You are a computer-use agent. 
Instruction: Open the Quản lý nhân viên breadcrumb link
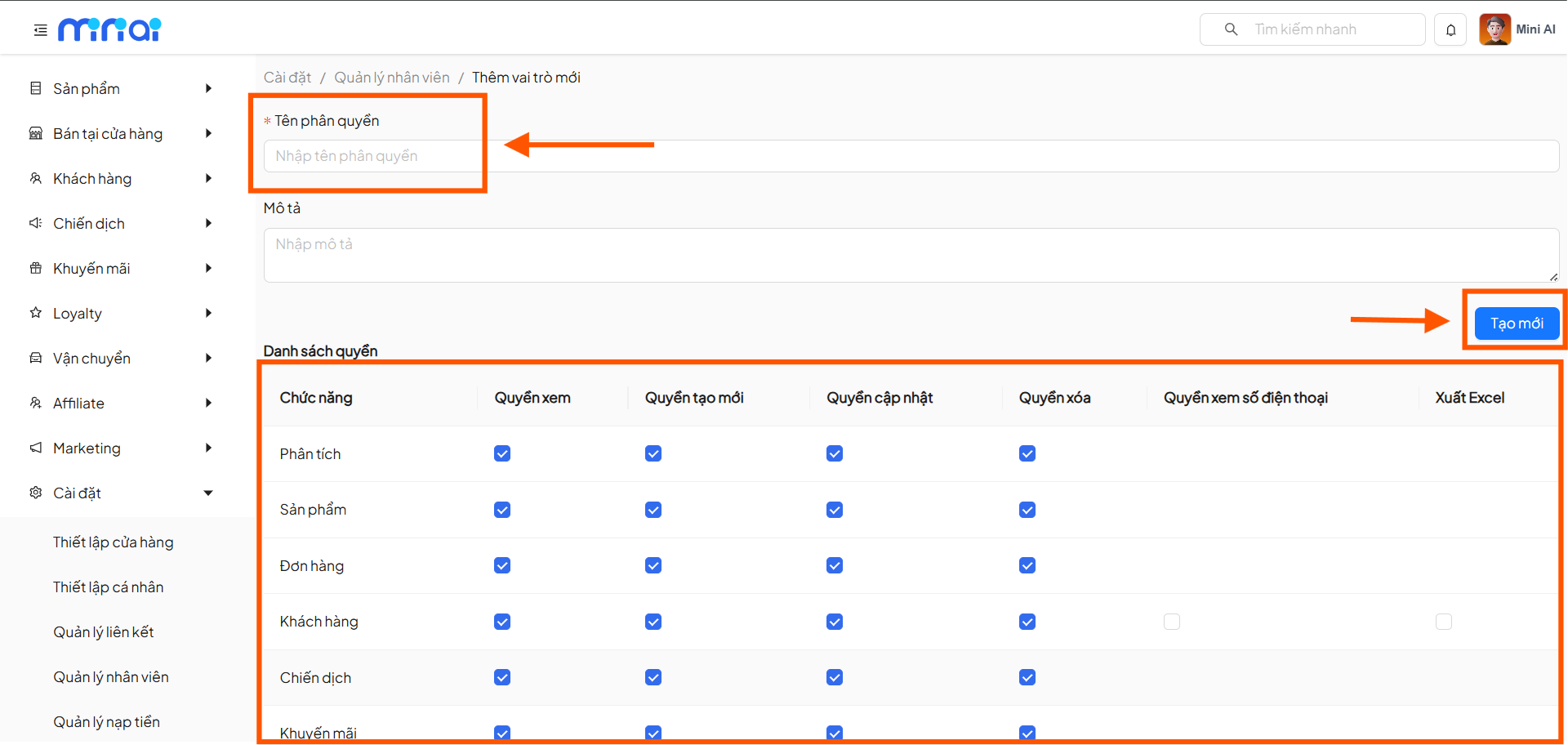(x=392, y=77)
